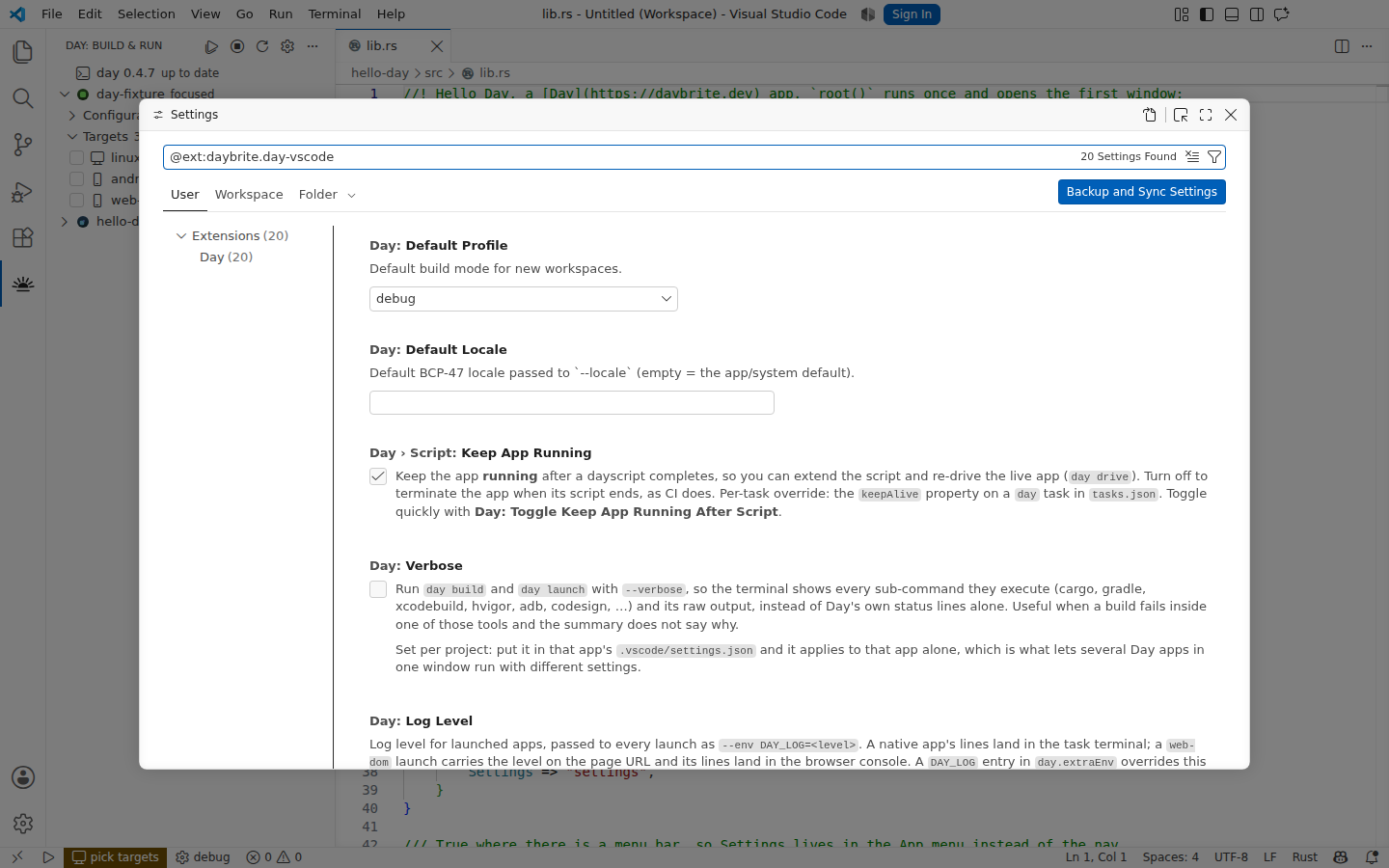
Task: Toggle the Secondary Side Bar icon
Action: [x=1257, y=14]
